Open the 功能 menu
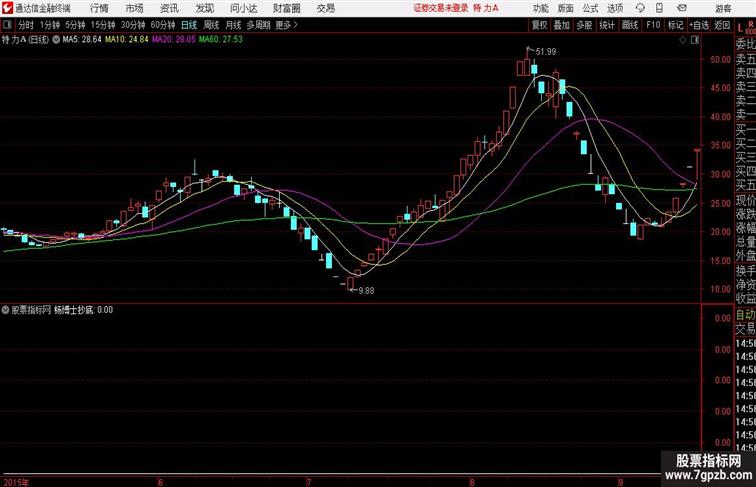This screenshot has height=487, width=756. [x=540, y=8]
